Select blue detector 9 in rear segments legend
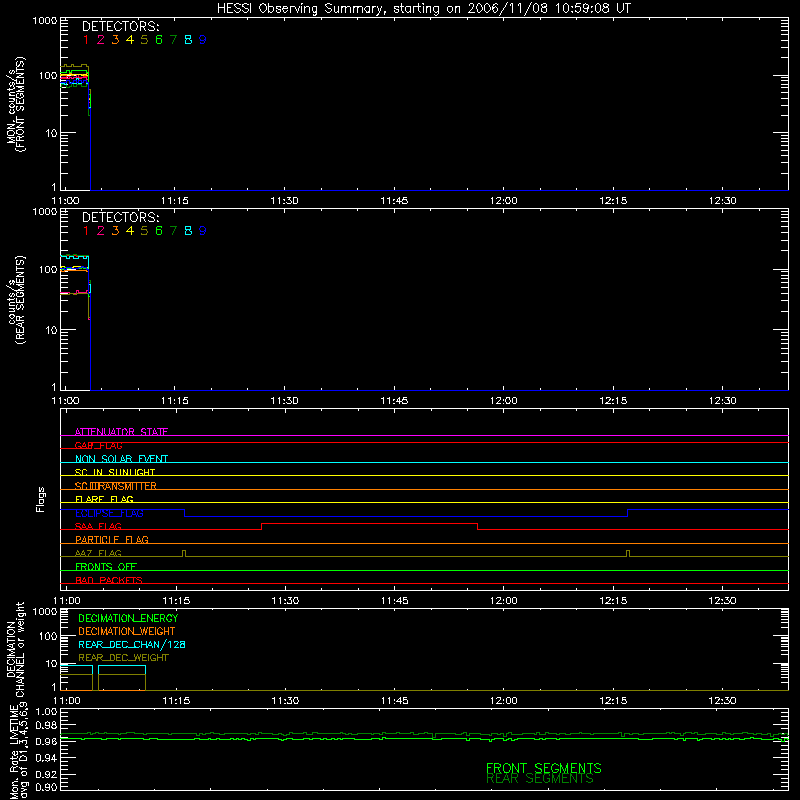Image resolution: width=800 pixels, height=800 pixels. pos(203,231)
